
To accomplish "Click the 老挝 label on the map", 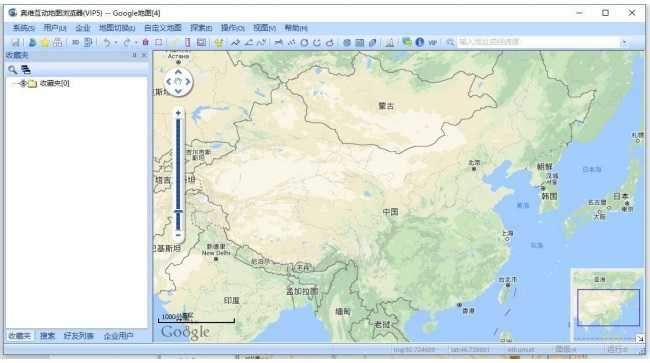I will 382,324.
